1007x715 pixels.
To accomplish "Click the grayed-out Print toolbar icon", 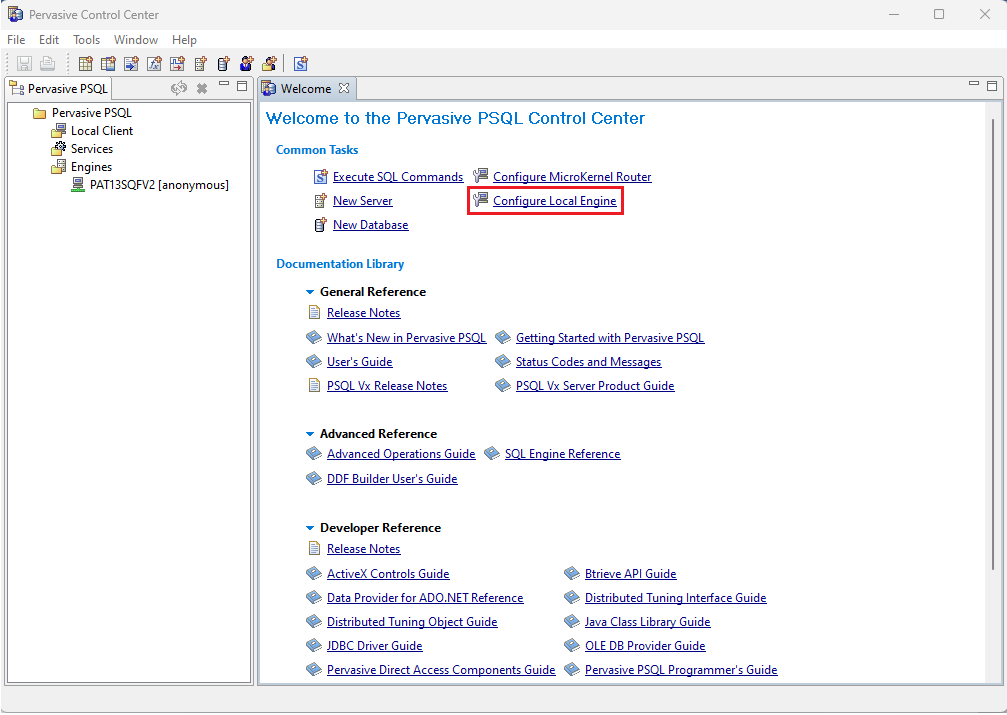I will pyautogui.click(x=47, y=64).
